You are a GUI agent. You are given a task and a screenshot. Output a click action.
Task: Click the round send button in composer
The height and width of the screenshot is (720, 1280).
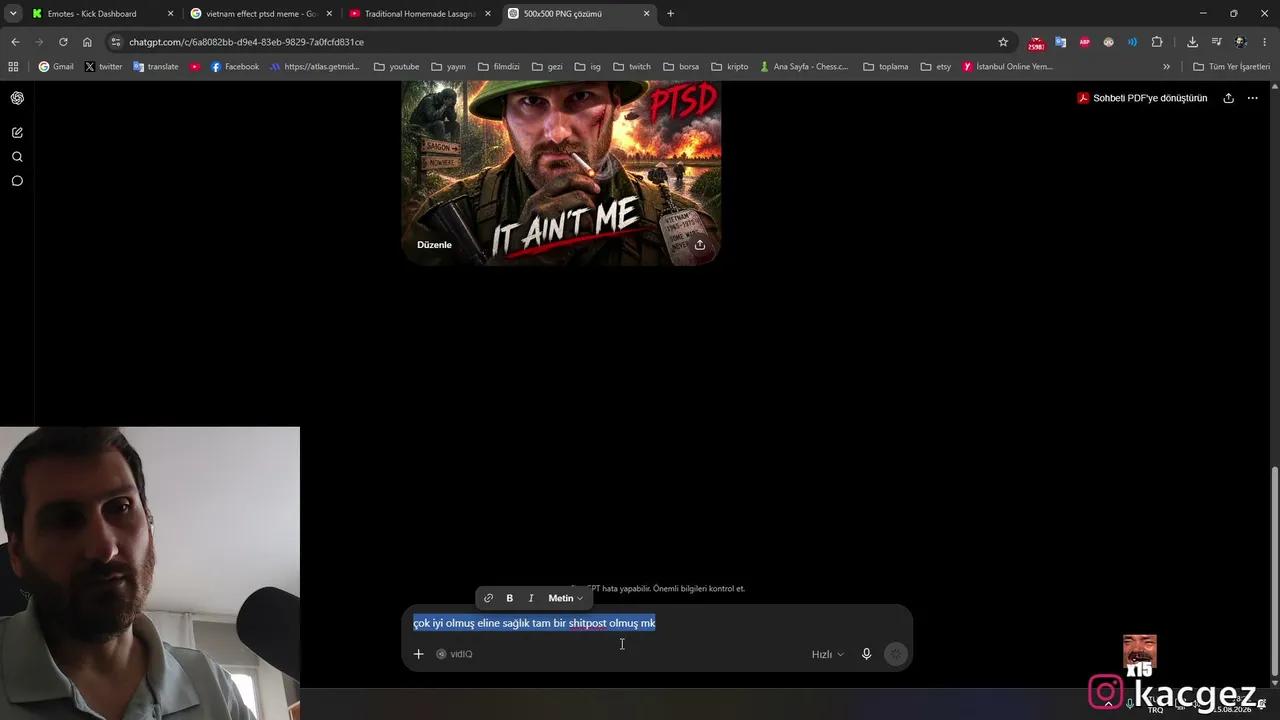pos(896,654)
